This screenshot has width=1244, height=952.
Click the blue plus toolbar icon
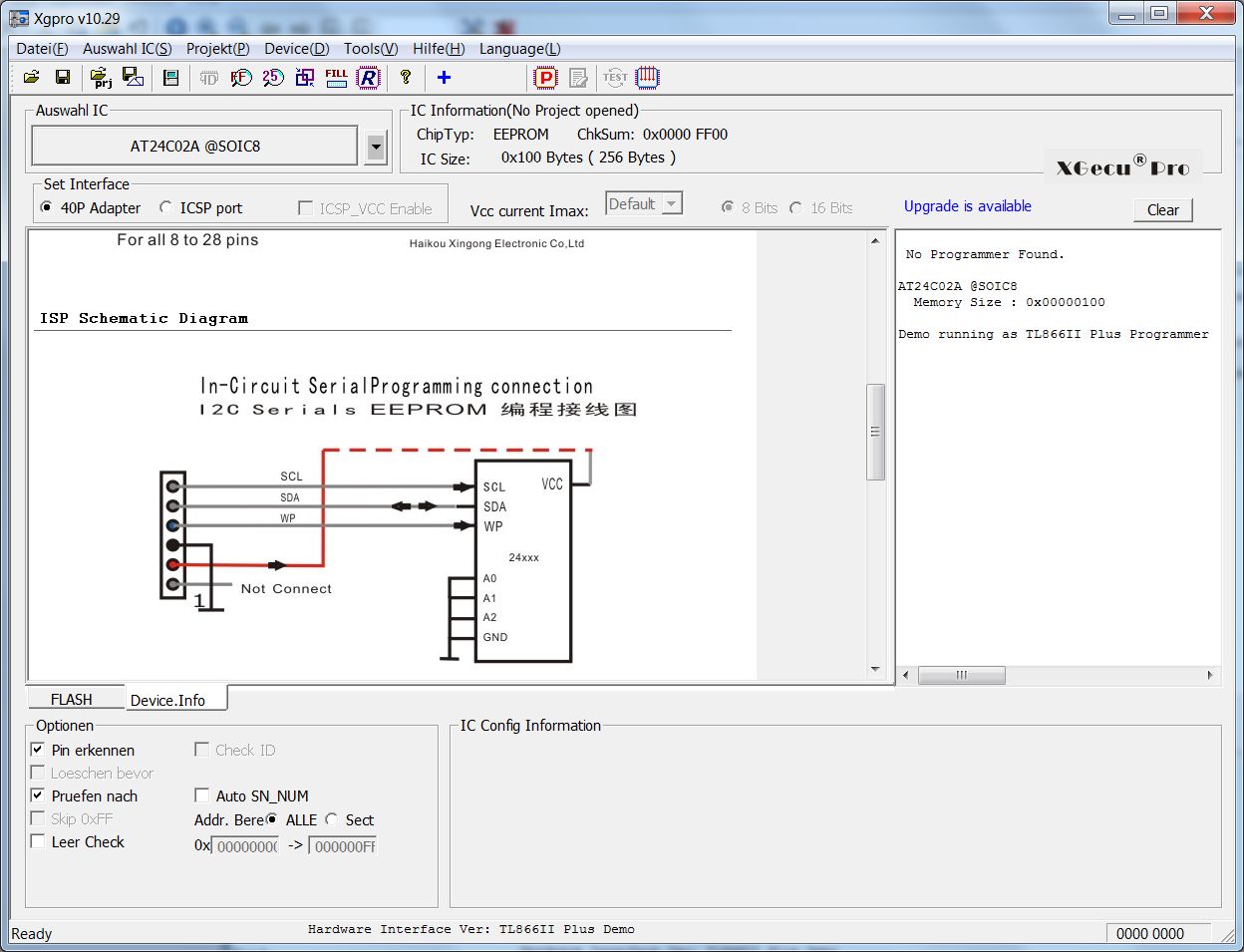click(x=444, y=77)
